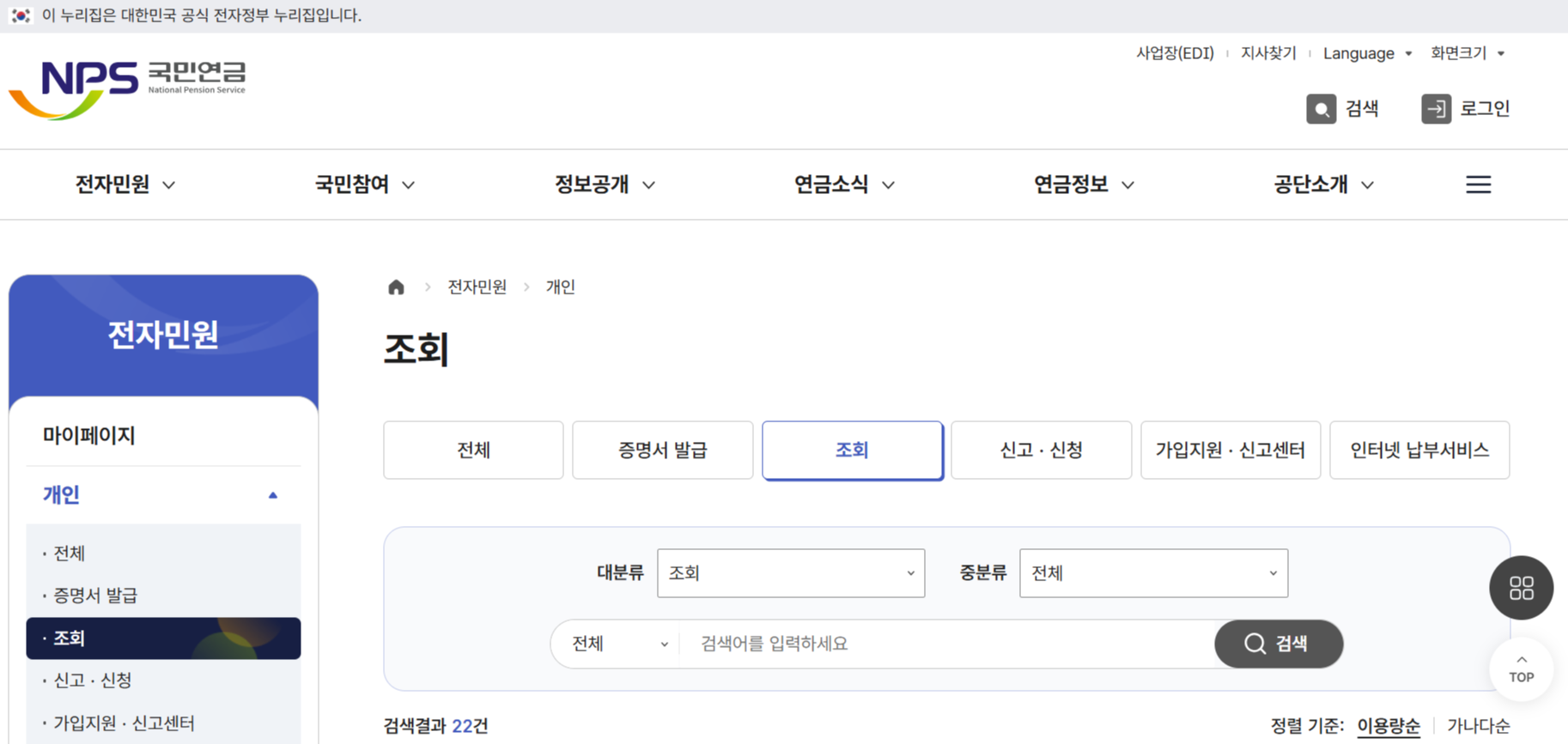Click the Korean flag icon in the banner

point(21,15)
